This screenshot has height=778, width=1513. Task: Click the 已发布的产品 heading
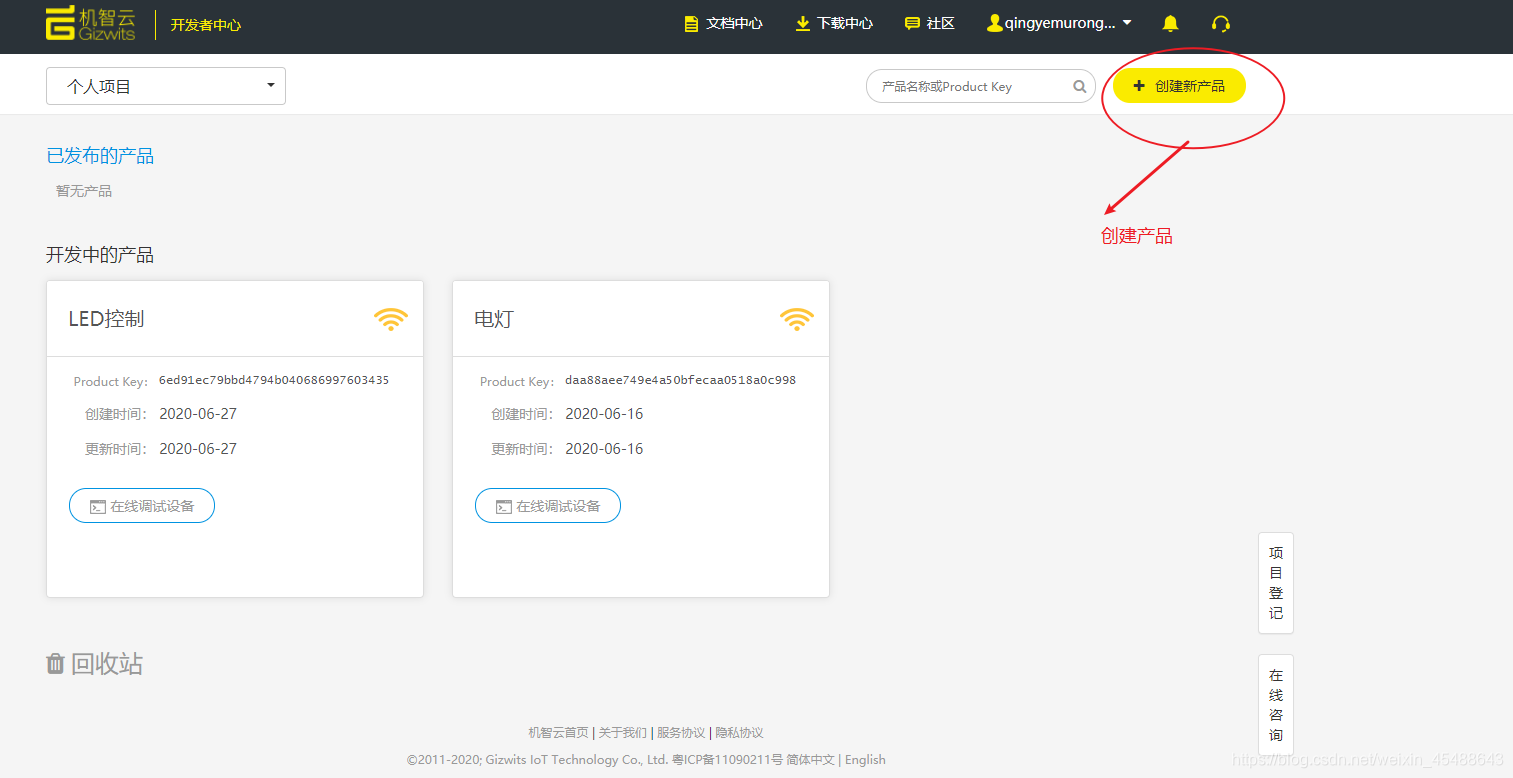tap(100, 156)
